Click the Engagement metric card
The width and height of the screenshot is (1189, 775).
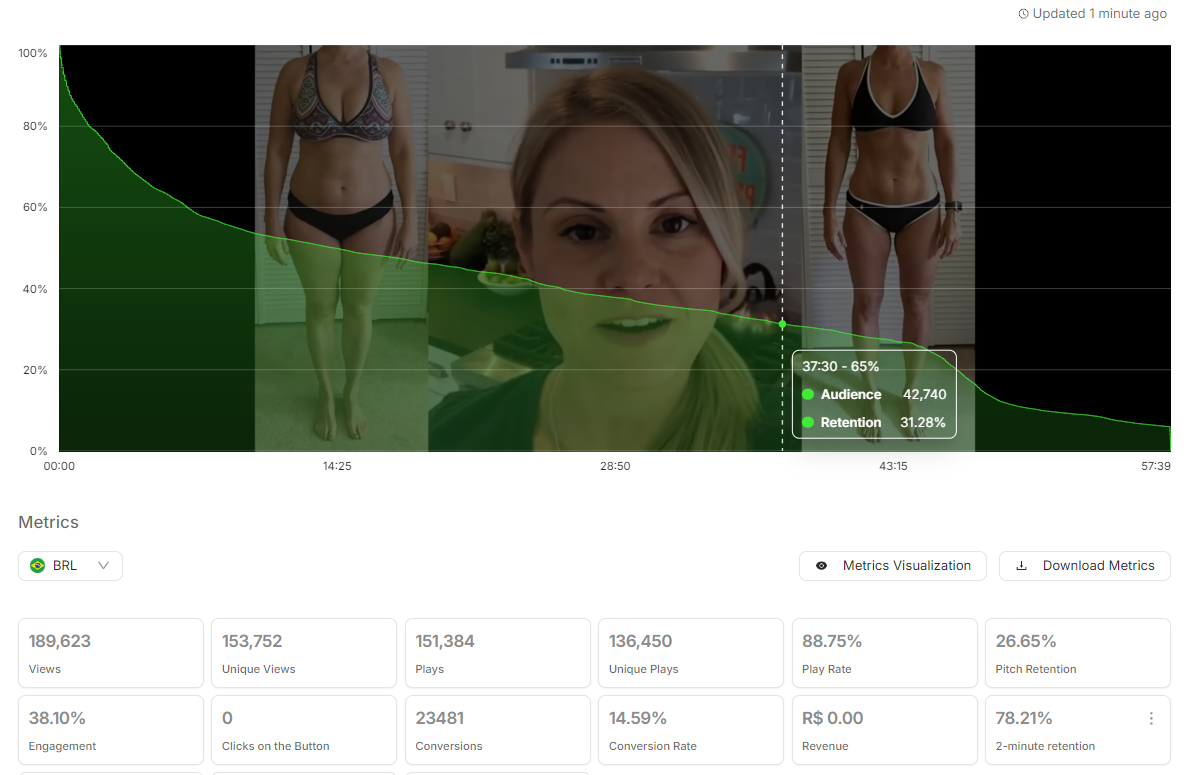110,730
